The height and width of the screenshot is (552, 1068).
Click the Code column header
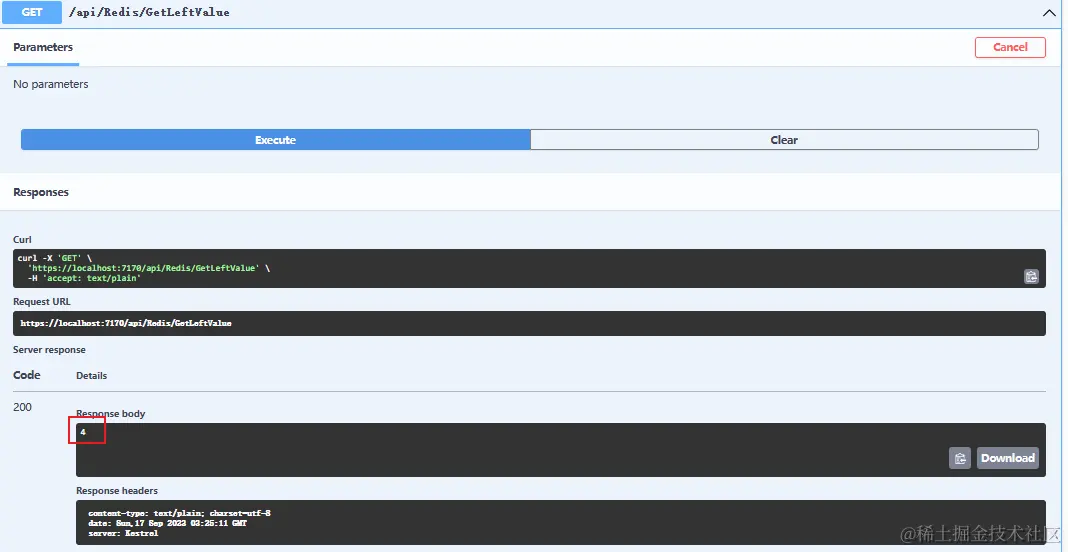pyautogui.click(x=27, y=375)
